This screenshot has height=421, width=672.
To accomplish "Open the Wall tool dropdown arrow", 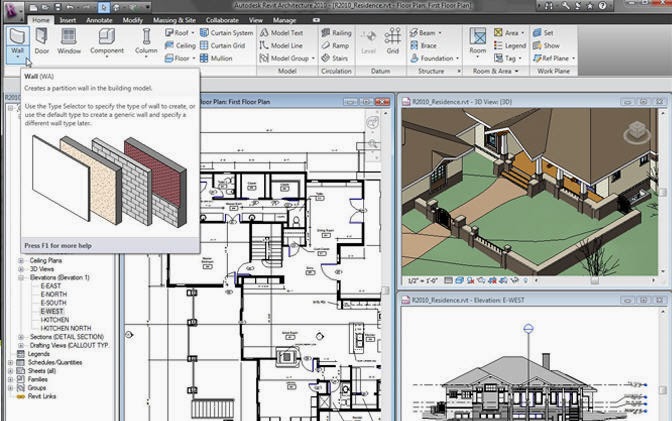I will pos(18,57).
